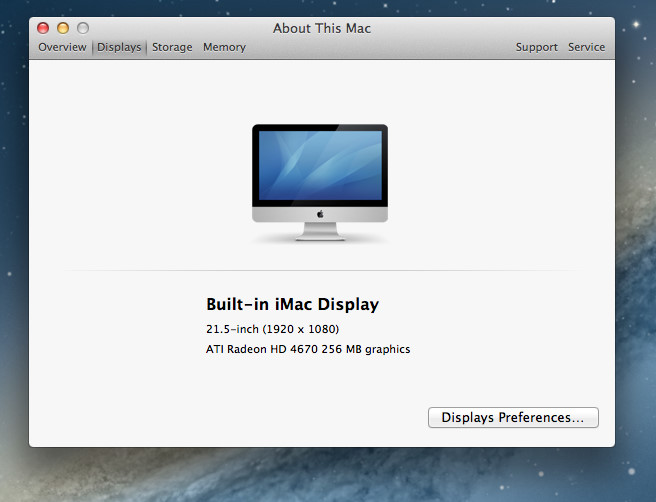This screenshot has height=502, width=656.
Task: Click the Displays Preferences… button
Action: pyautogui.click(x=513, y=417)
